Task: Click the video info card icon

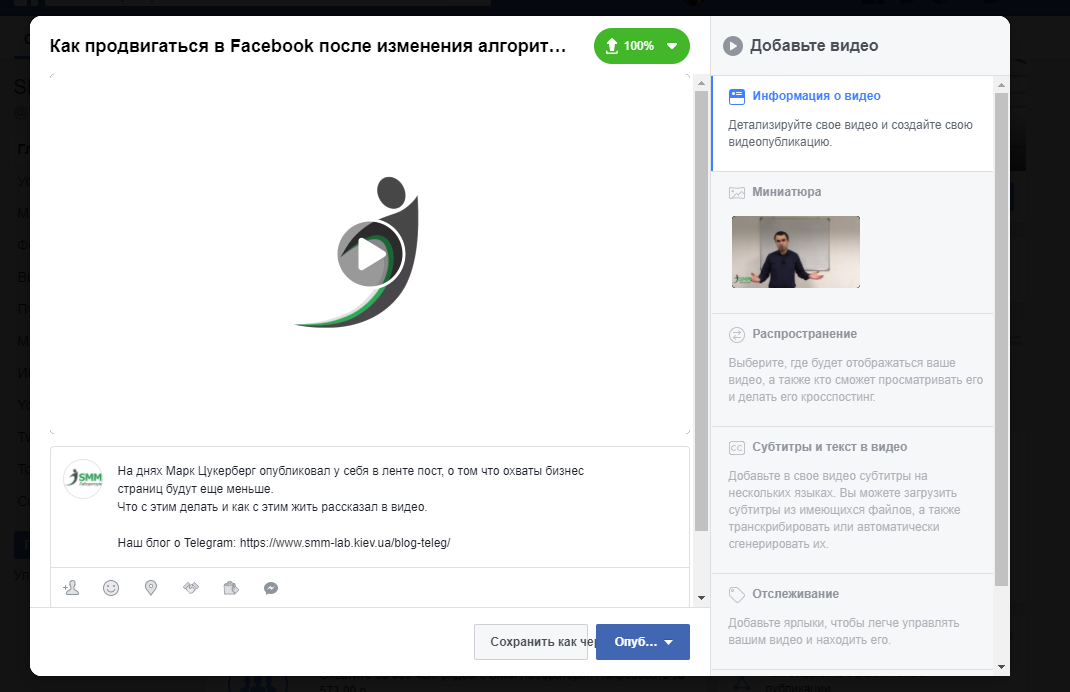Action: (x=737, y=96)
